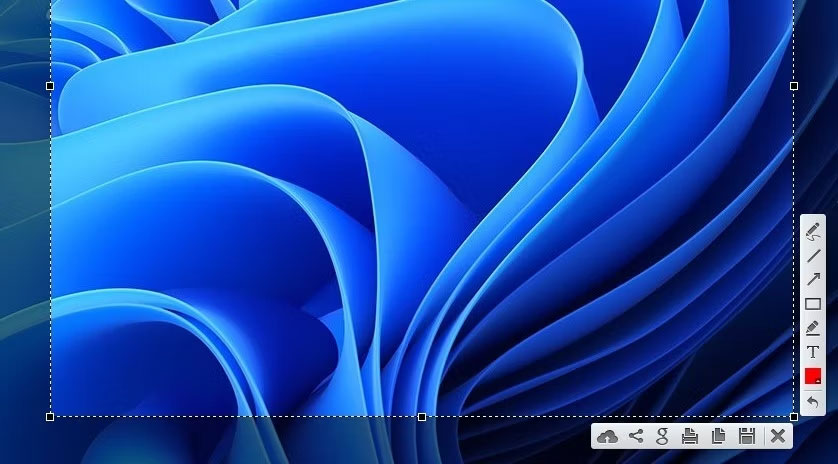
Task: Share screenshot on social networks
Action: click(635, 436)
